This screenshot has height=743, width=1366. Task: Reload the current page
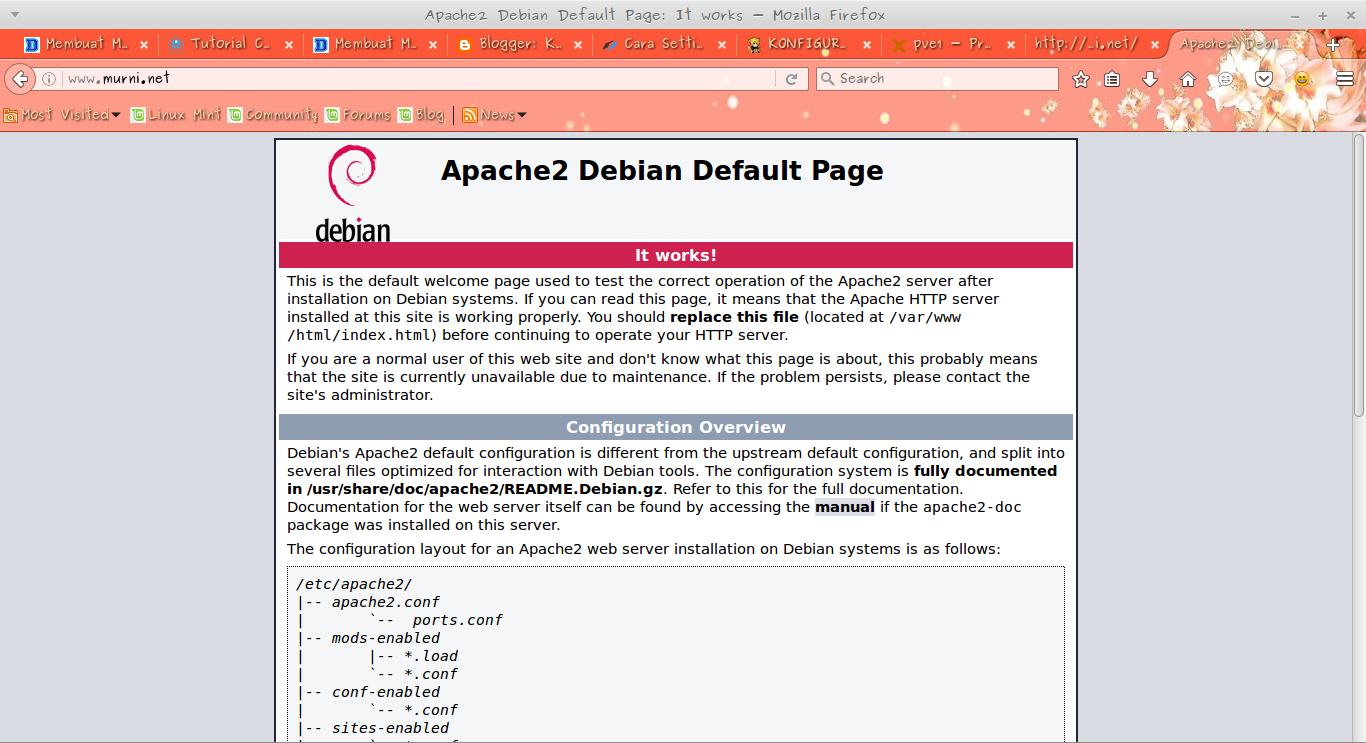(791, 79)
